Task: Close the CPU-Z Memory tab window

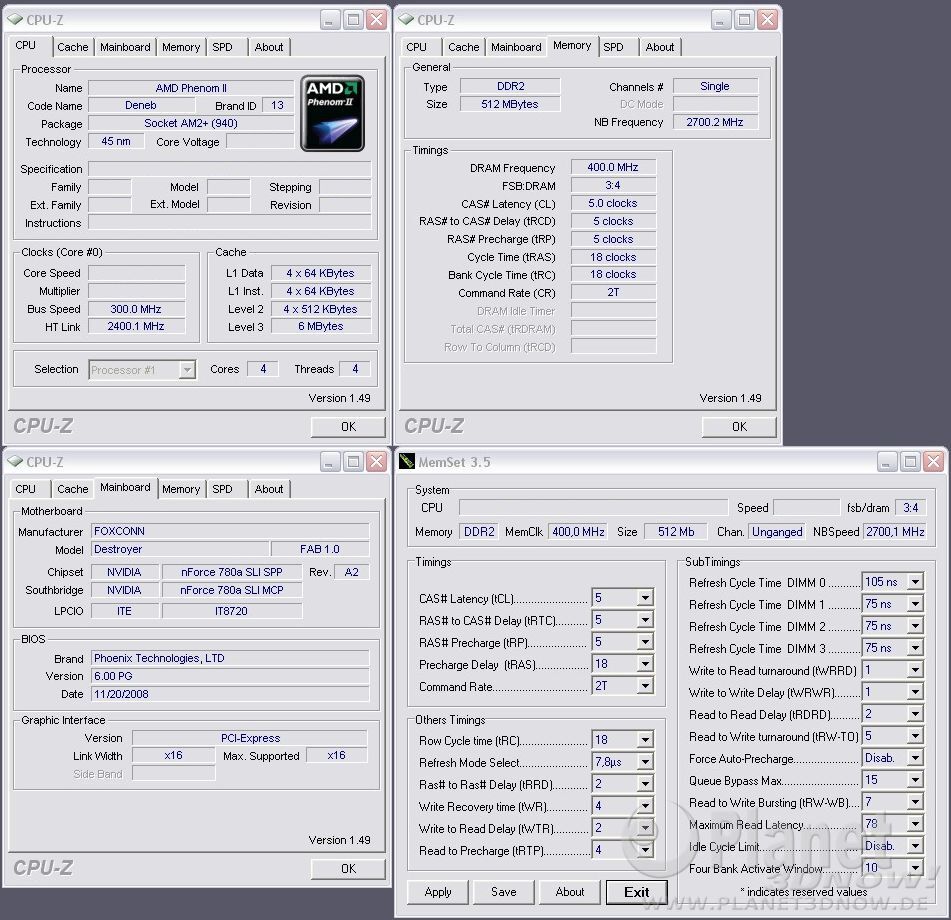Action: (x=768, y=20)
